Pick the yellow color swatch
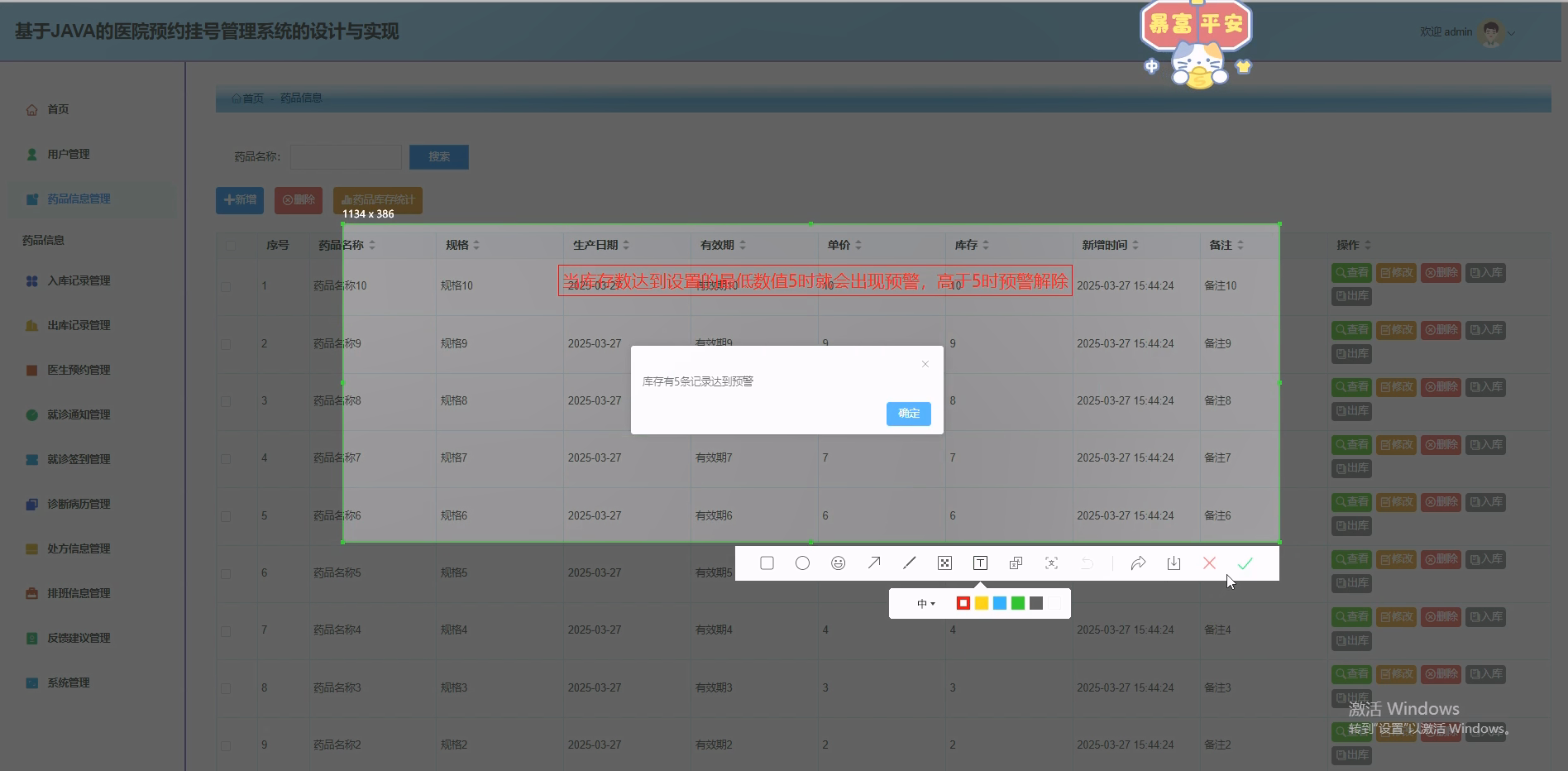Image resolution: width=1568 pixels, height=771 pixels. coord(982,603)
